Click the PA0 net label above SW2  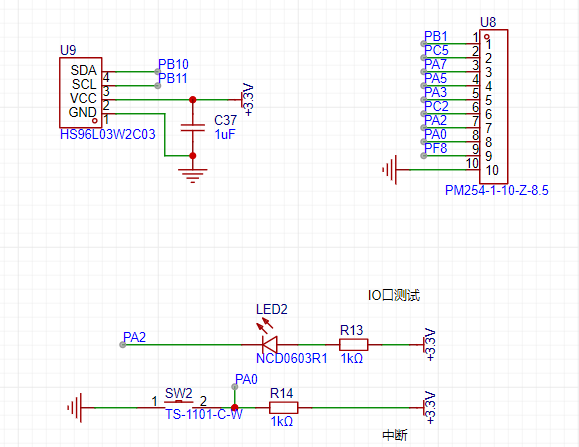tap(246, 379)
